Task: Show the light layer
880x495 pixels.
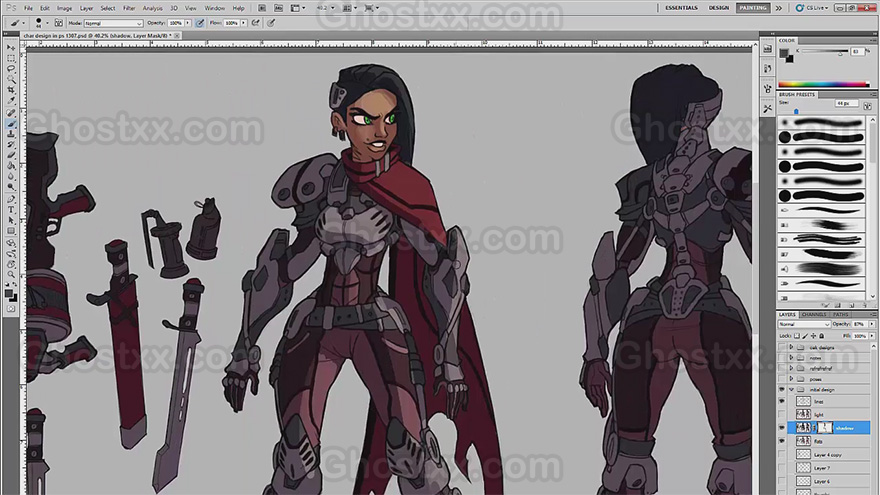Action: pos(782,414)
